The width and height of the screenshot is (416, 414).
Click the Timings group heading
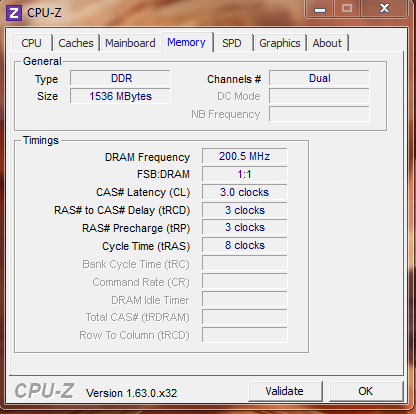pos(41,140)
